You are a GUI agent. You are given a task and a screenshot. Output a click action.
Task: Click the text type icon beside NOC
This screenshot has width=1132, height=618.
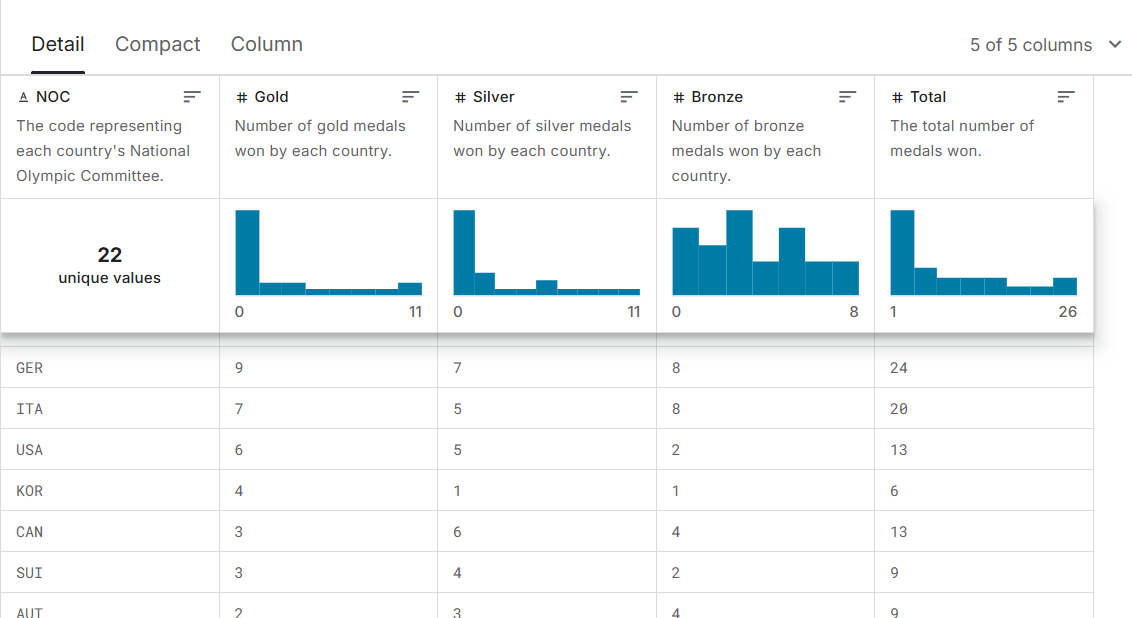tap(23, 97)
